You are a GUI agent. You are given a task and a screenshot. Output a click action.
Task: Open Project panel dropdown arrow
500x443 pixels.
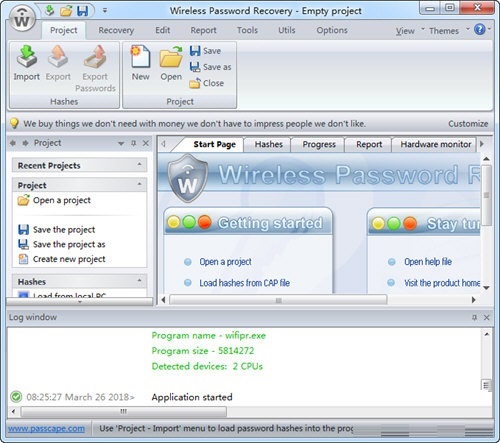(121, 144)
